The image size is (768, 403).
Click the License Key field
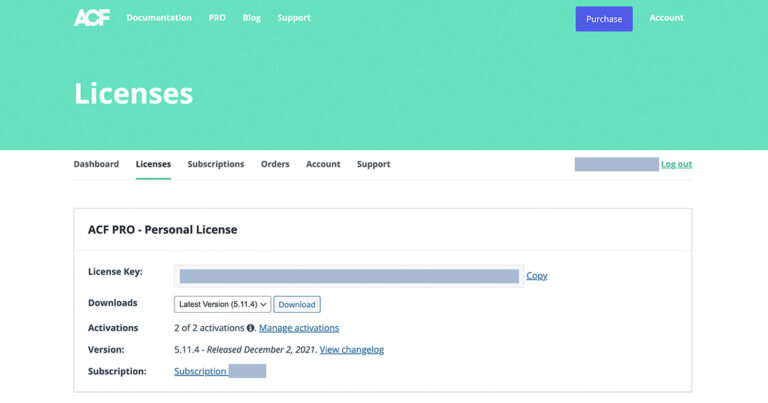point(349,276)
